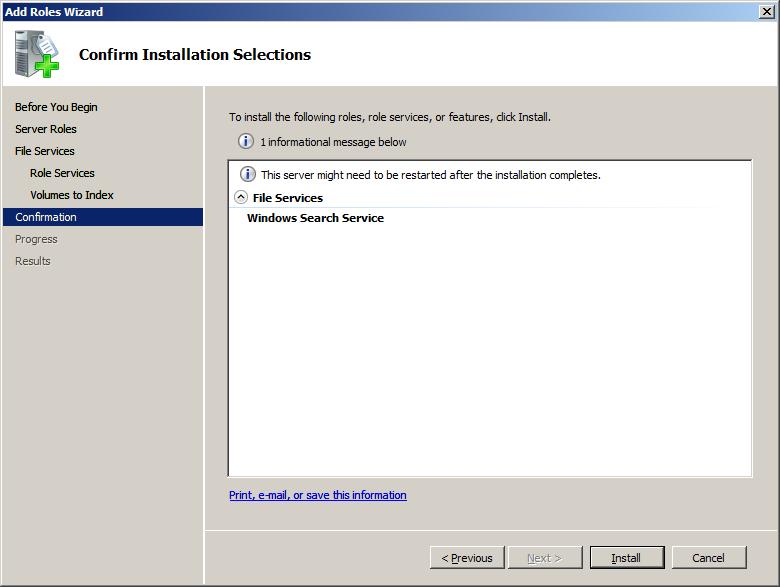The width and height of the screenshot is (780, 587).
Task: Select Windows Search Service entry
Action: (315, 218)
